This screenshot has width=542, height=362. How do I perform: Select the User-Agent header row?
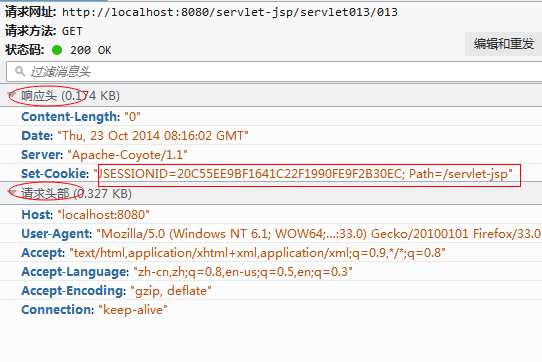[271, 234]
